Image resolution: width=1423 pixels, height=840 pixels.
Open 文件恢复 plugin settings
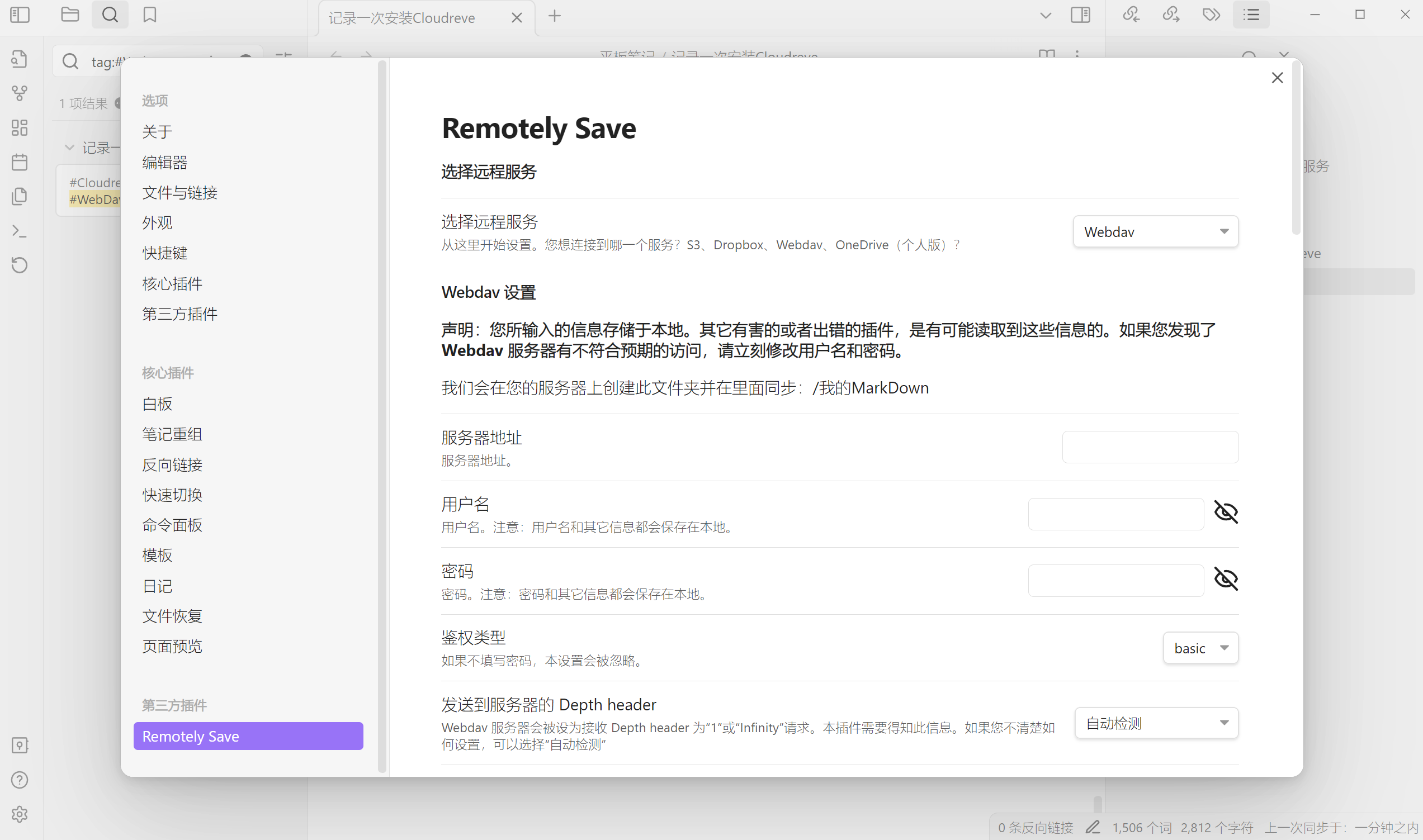(172, 616)
